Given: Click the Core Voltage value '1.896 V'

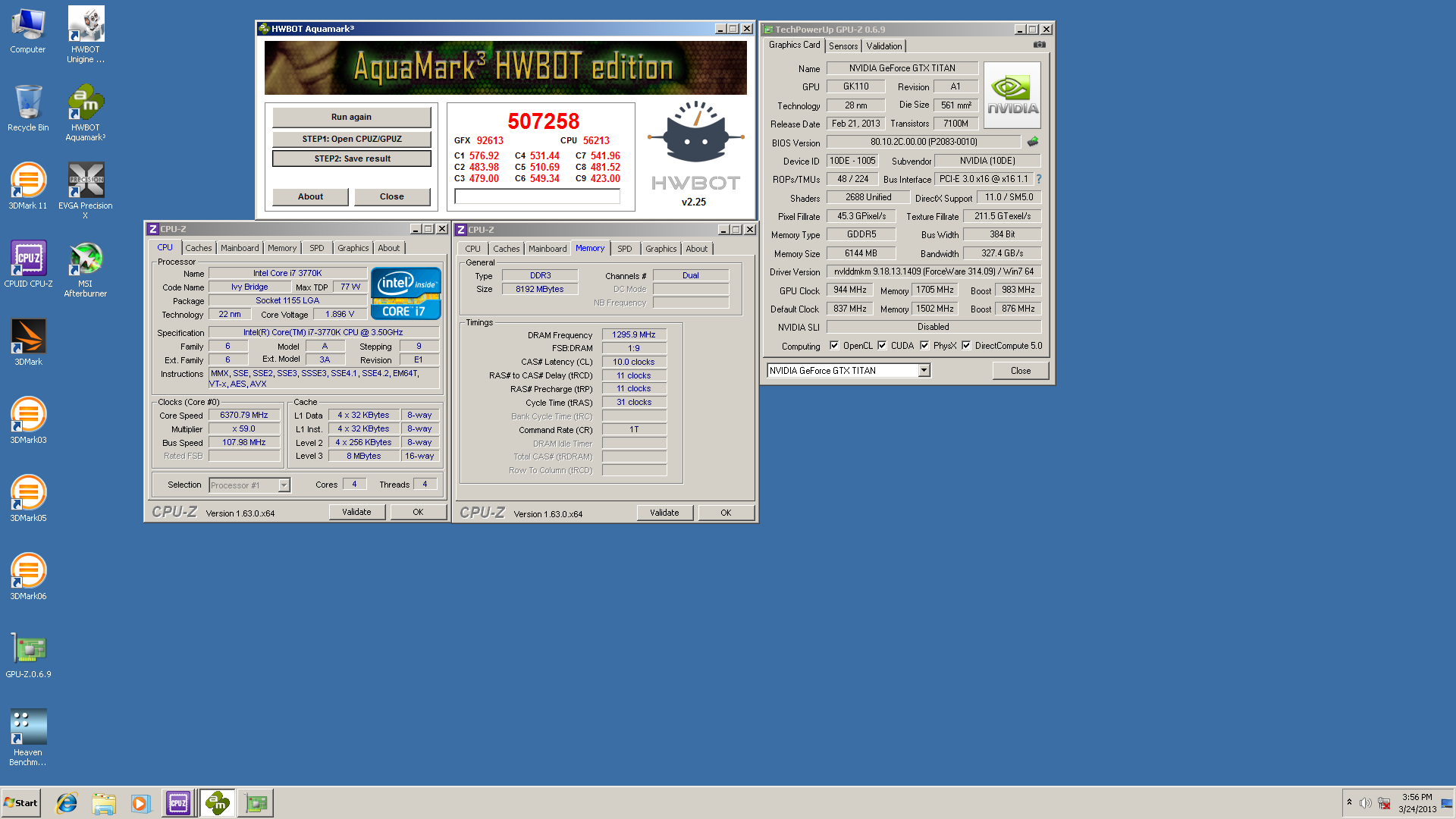Looking at the screenshot, I should tap(340, 314).
